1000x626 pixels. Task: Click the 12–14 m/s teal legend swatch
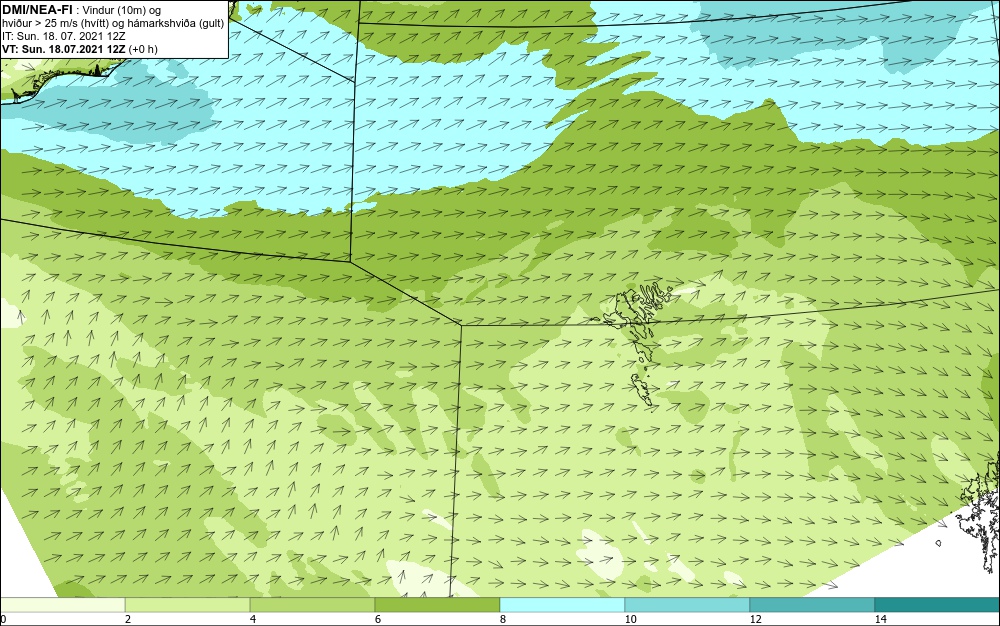point(812,605)
